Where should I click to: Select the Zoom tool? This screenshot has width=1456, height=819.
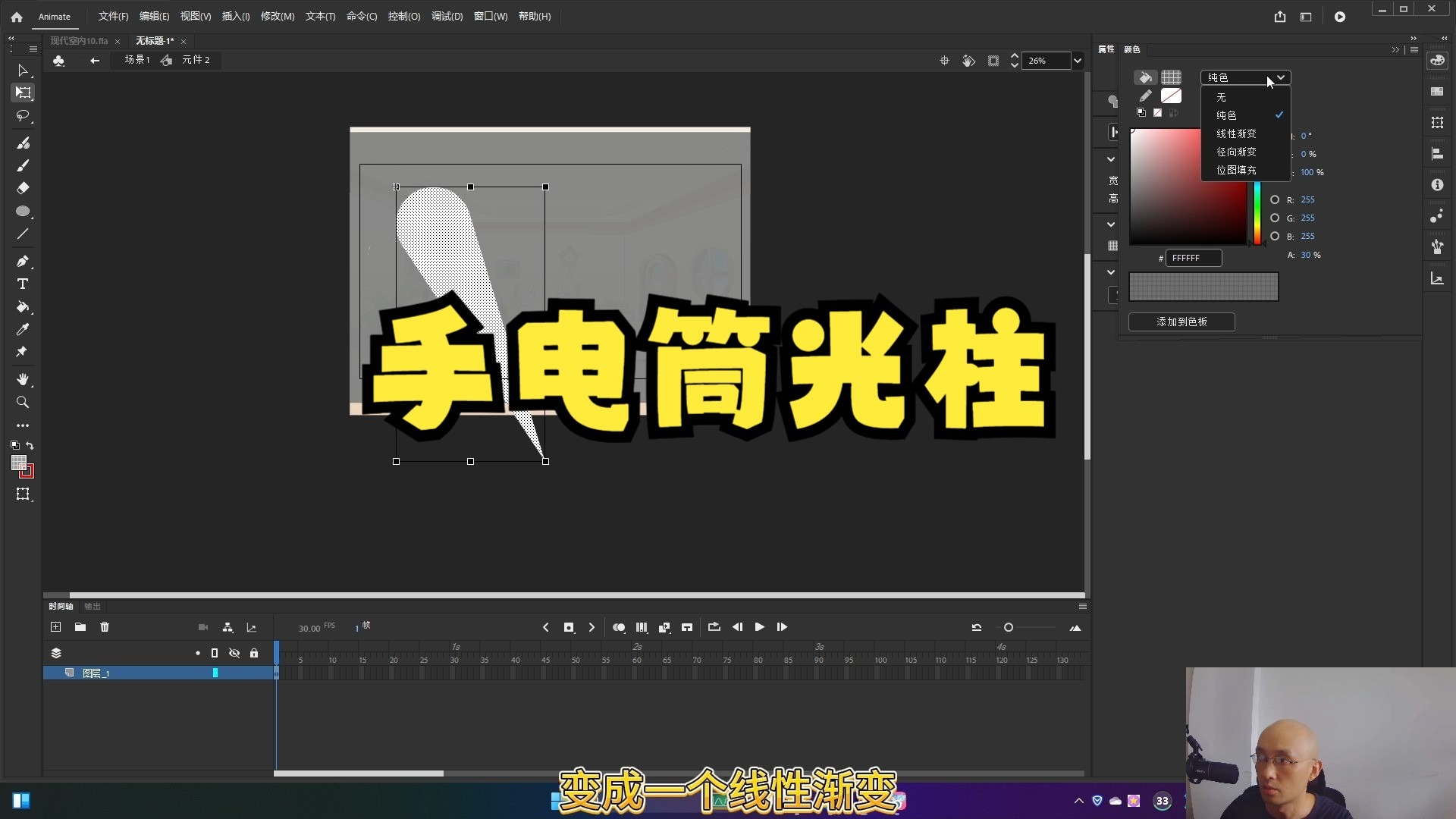(x=23, y=402)
